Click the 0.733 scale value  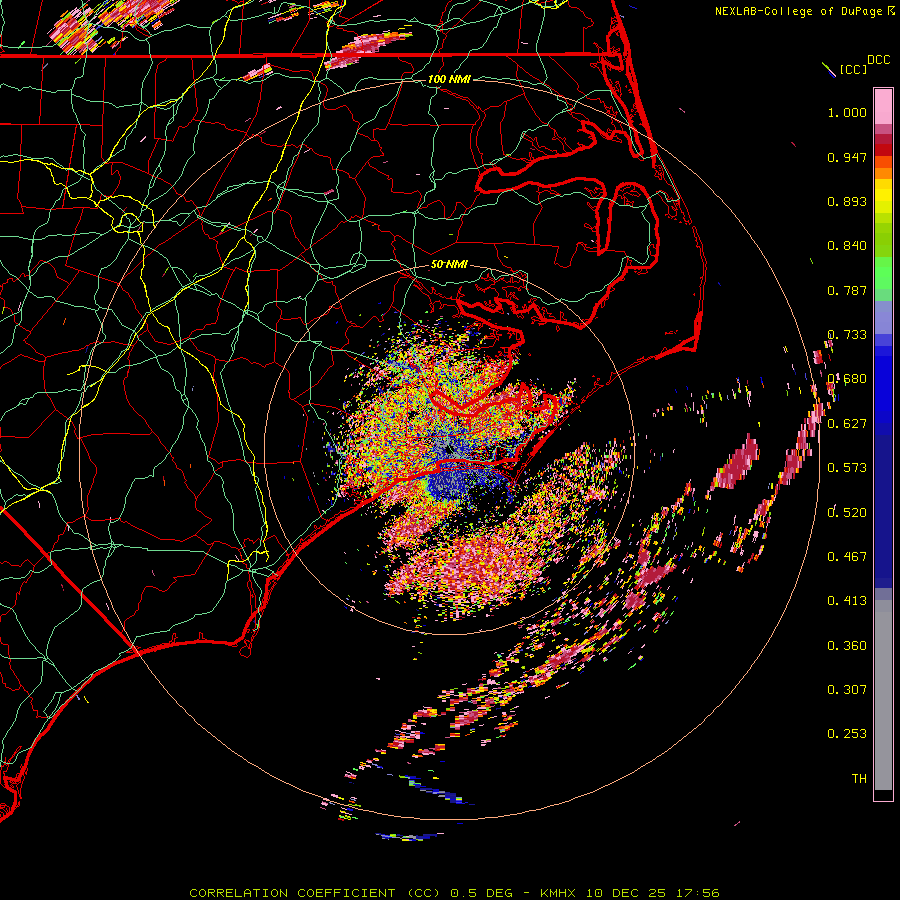pos(847,335)
